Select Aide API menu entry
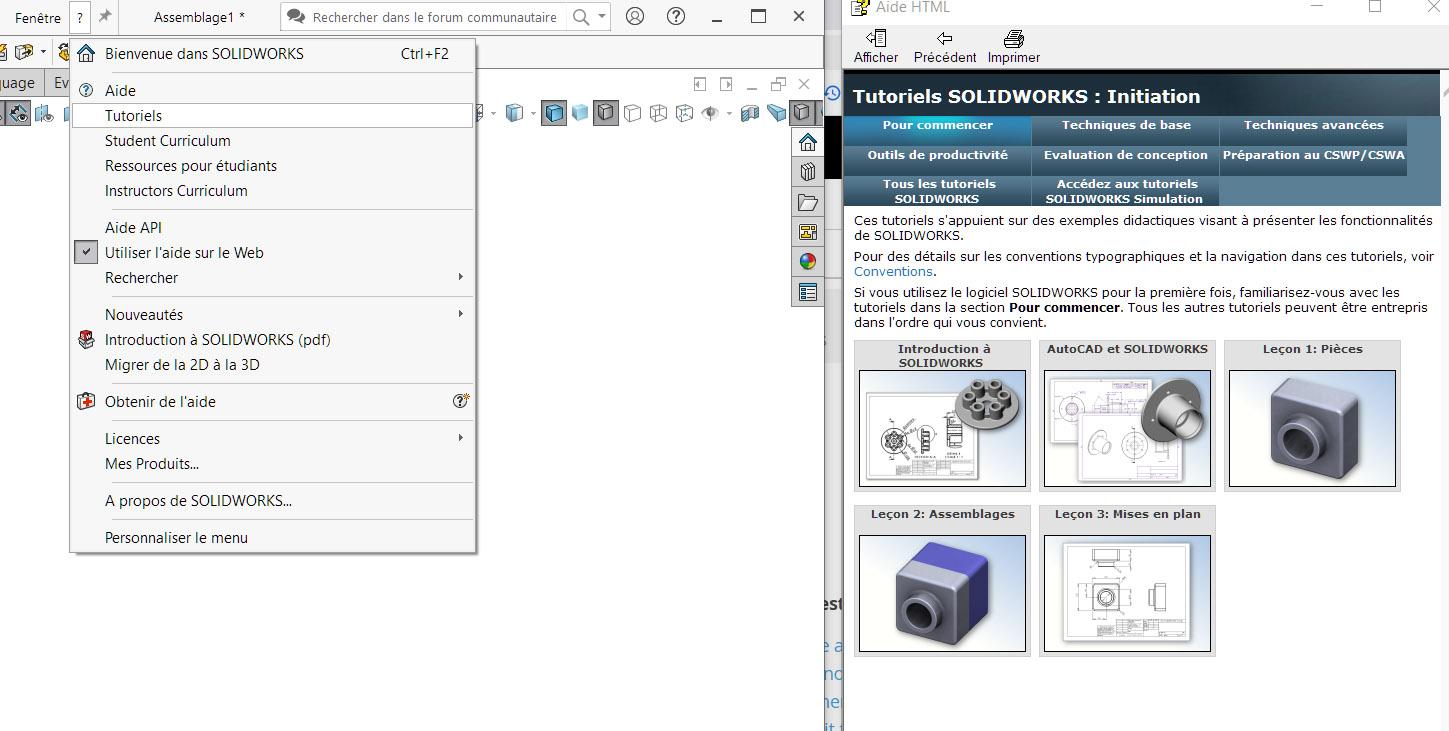The width and height of the screenshot is (1449, 731). (x=273, y=228)
